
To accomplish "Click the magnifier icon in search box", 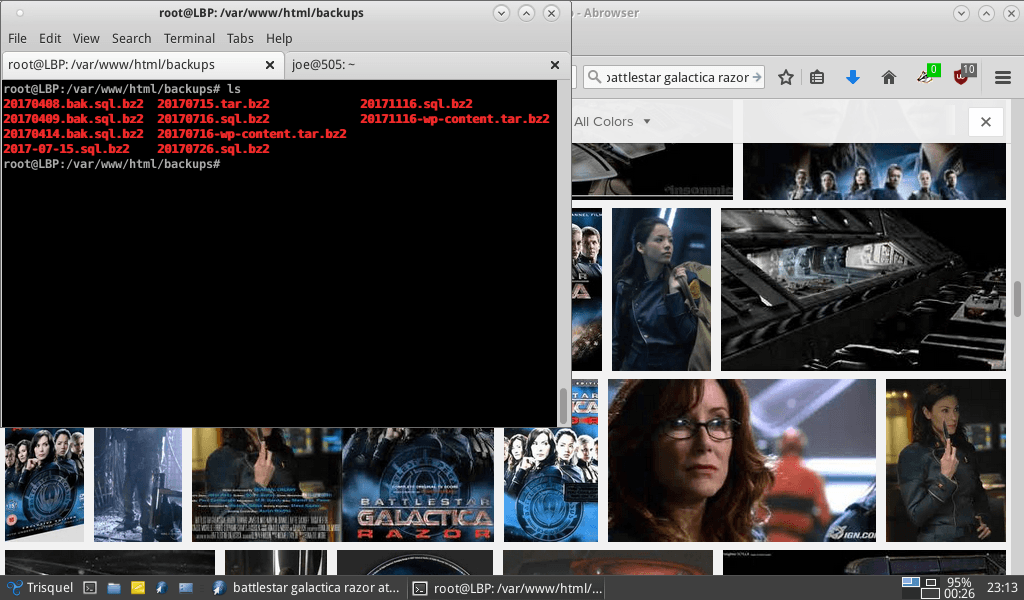I will click(594, 77).
